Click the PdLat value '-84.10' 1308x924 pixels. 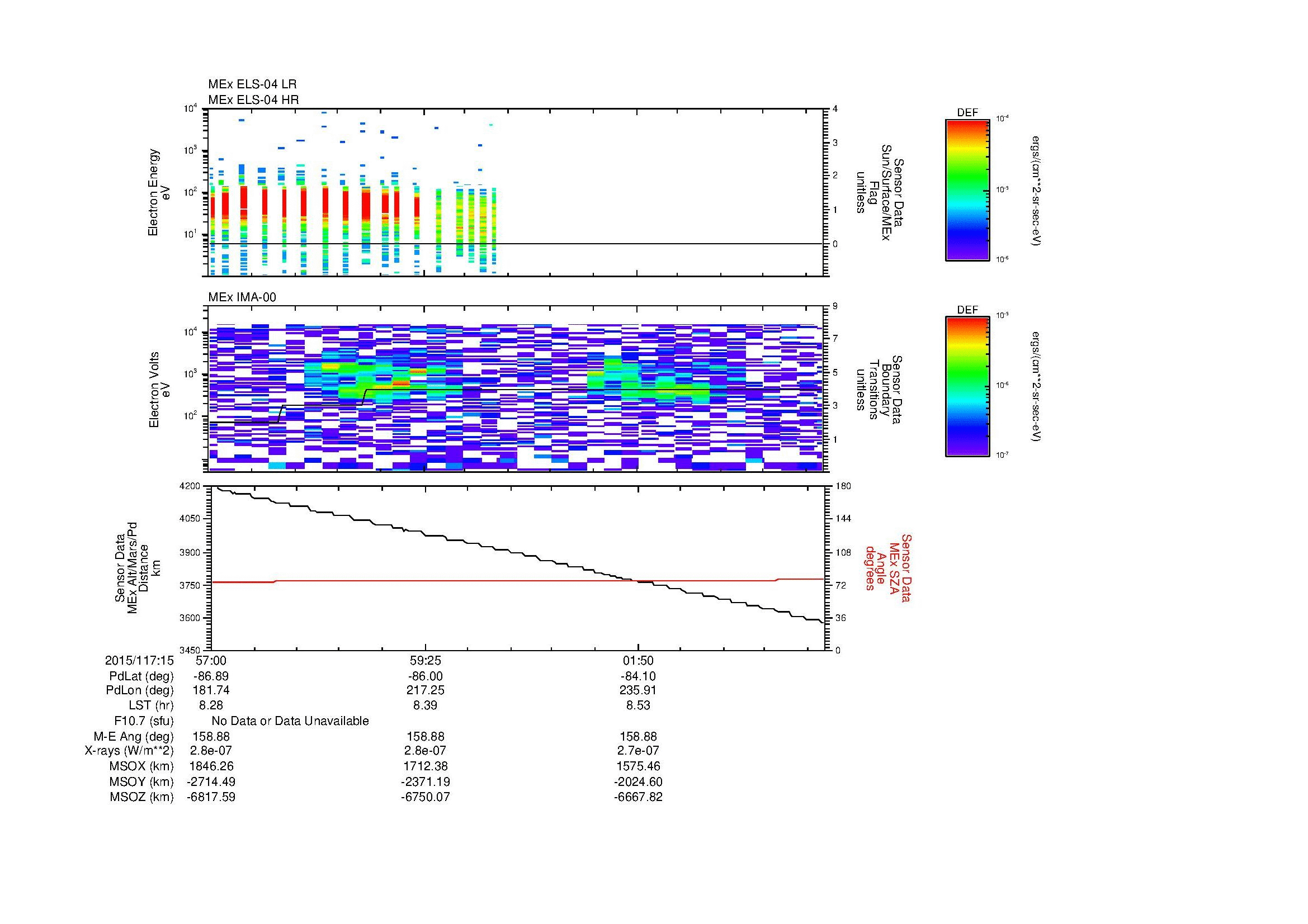coord(638,676)
